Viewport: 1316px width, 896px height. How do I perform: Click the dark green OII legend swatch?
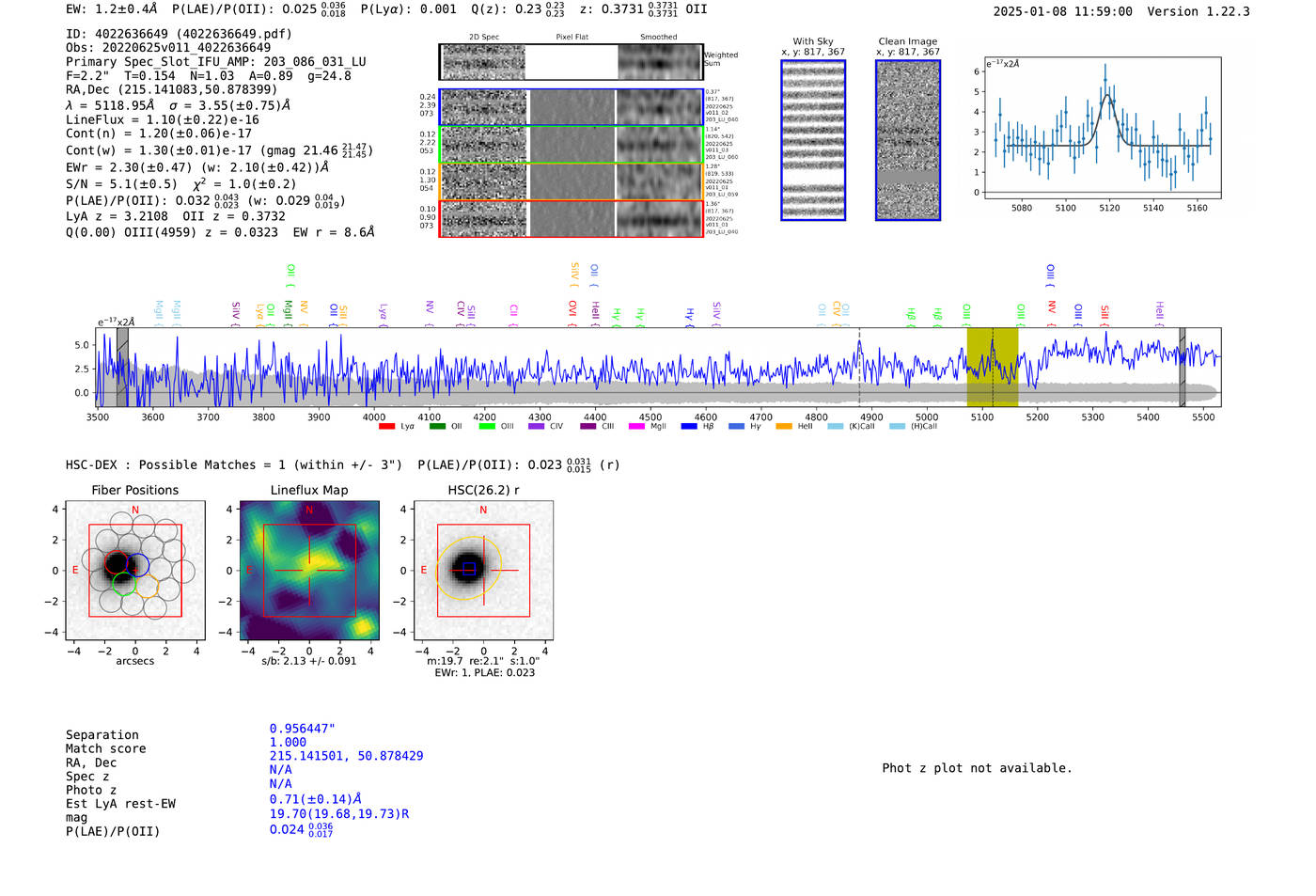[437, 427]
